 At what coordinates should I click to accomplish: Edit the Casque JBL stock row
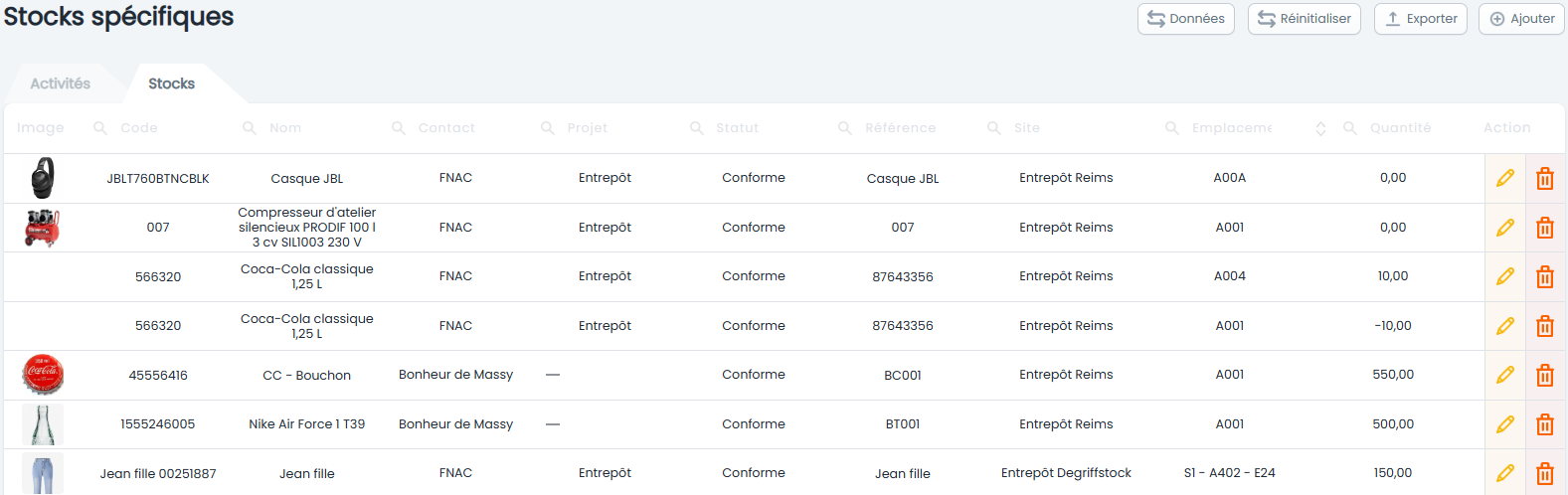[x=1504, y=178]
